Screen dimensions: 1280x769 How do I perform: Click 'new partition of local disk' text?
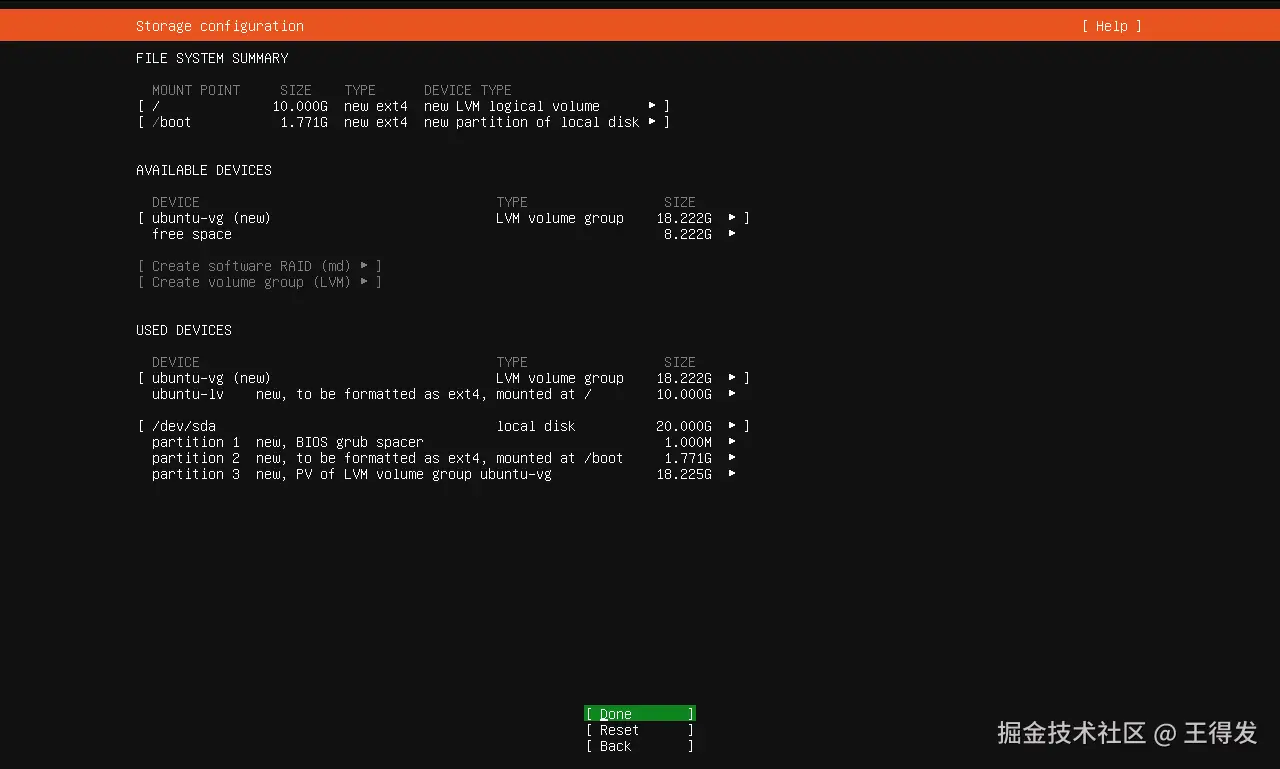pos(532,122)
